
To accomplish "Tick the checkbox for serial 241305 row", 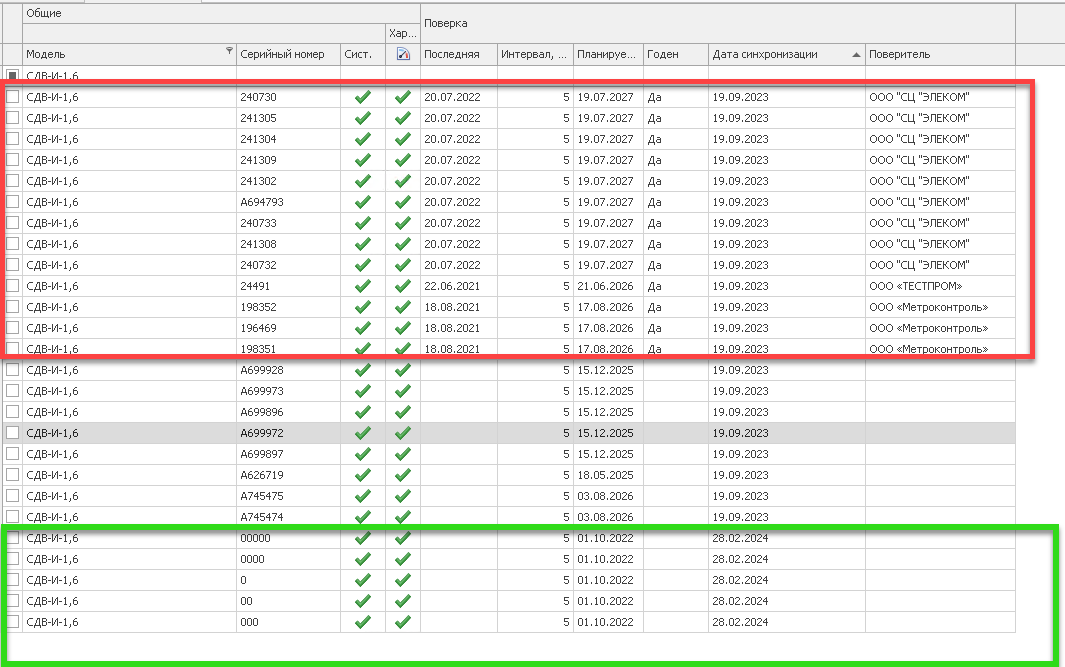I will 13,118.
